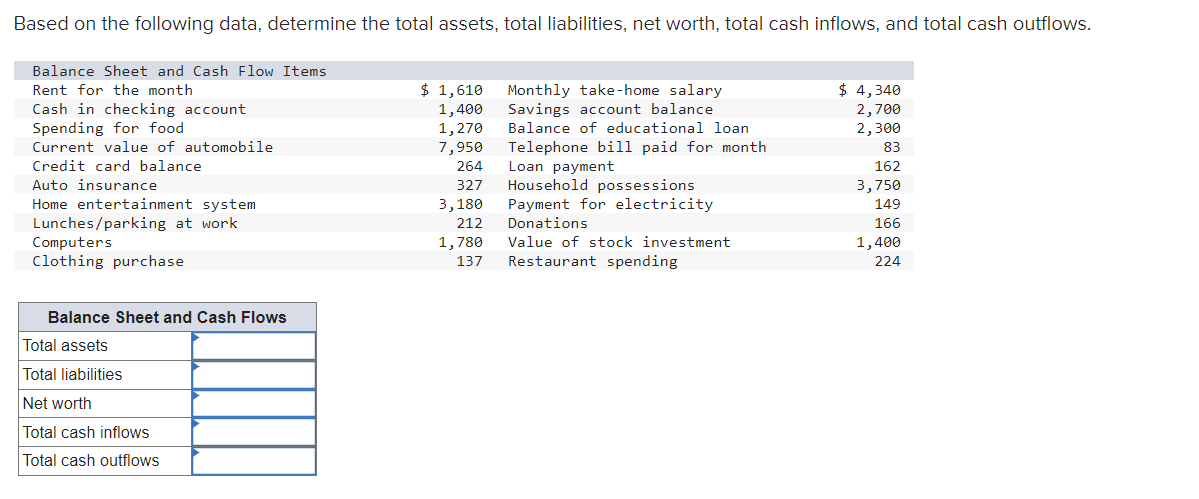Screen dimensions: 1199x499
Task: Select the 'Total liabilities' row label
Action: (73, 374)
